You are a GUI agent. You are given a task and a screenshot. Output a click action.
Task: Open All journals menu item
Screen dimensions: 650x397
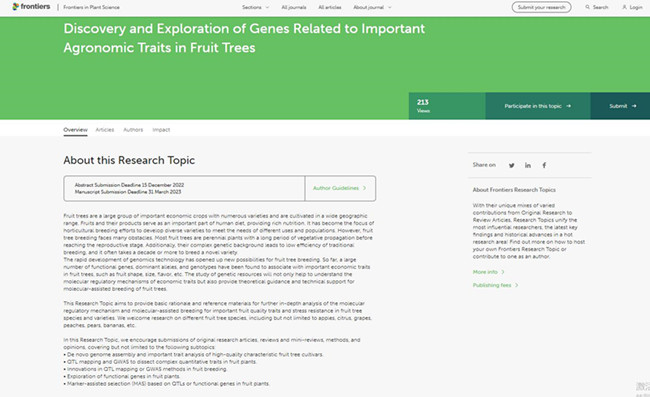click(293, 7)
